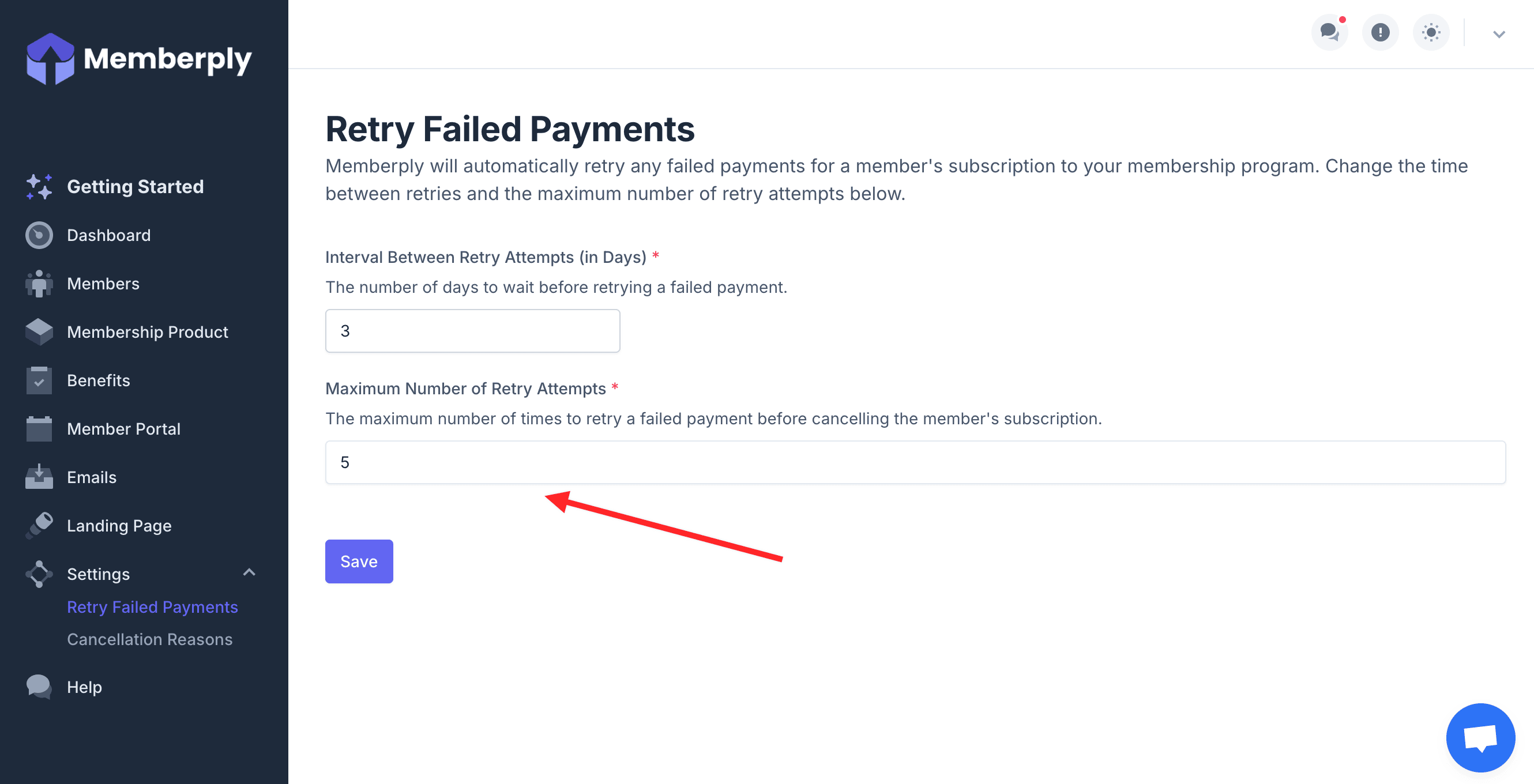This screenshot has height=784, width=1534.
Task: Click the Getting Started sparkles icon
Action: click(x=39, y=187)
